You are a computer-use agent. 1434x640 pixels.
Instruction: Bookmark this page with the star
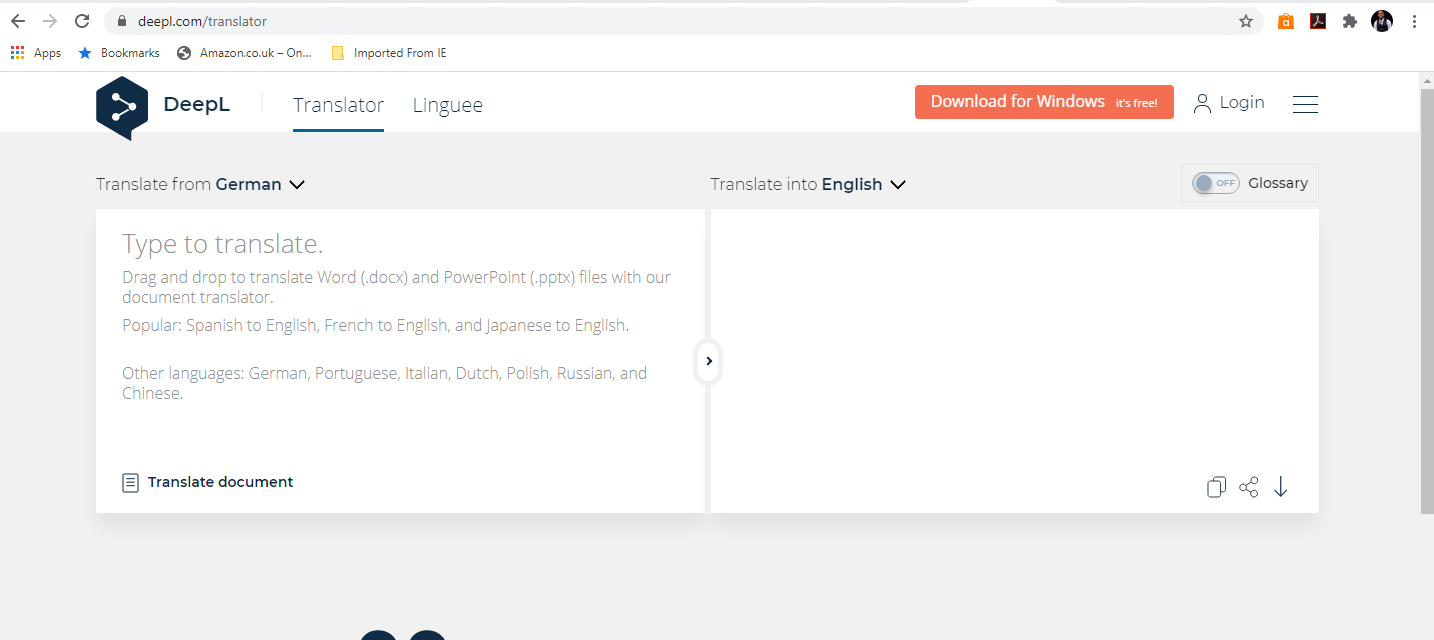pyautogui.click(x=1246, y=21)
